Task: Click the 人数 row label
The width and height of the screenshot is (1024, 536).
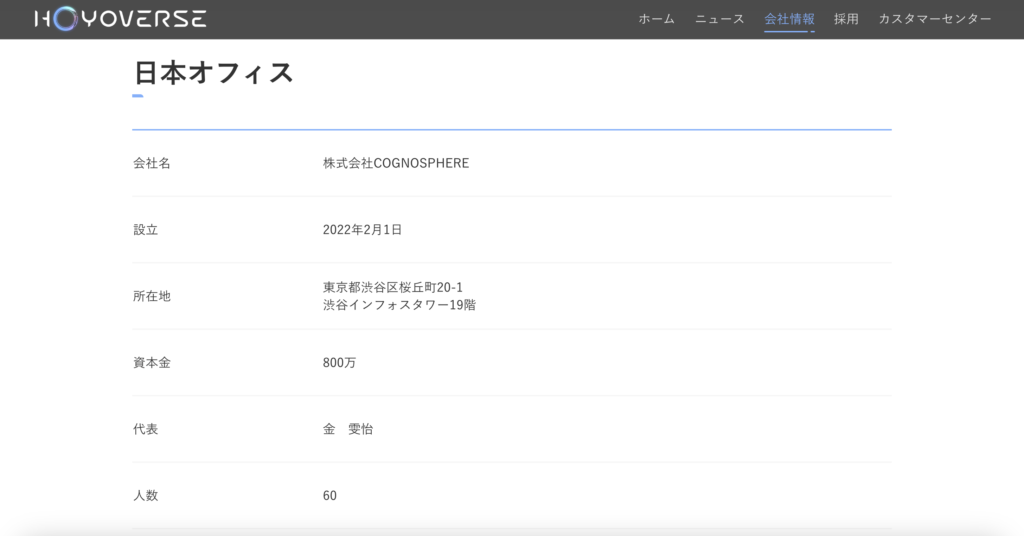Action: (x=146, y=496)
